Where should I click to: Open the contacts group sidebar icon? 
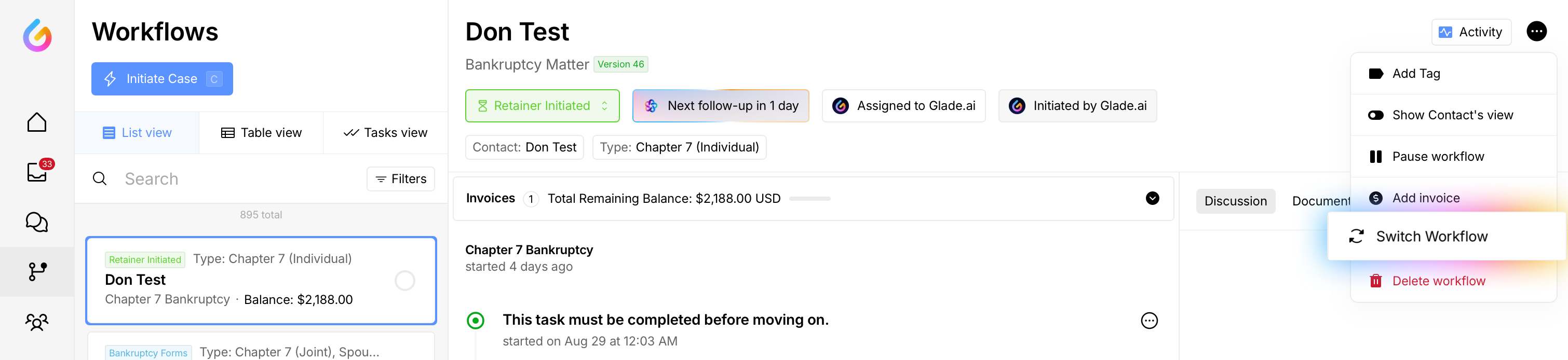click(x=36, y=322)
